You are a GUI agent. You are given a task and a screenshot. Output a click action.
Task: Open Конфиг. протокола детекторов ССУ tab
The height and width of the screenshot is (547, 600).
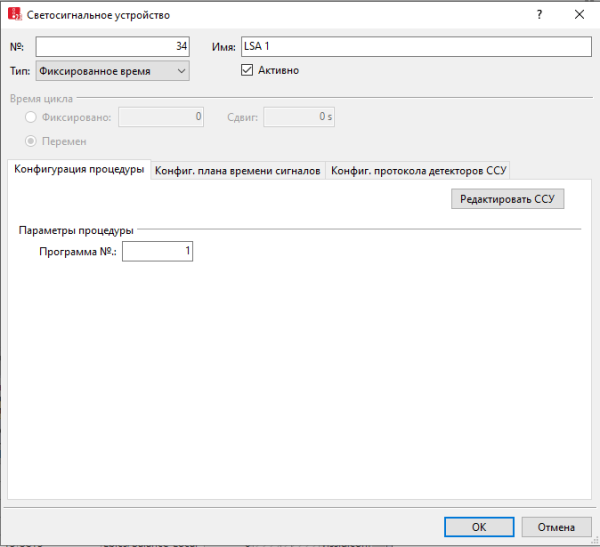[x=420, y=170]
